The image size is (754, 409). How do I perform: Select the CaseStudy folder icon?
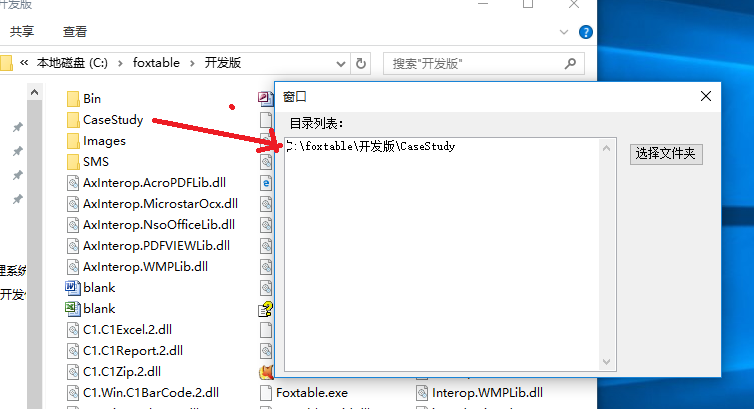pyautogui.click(x=73, y=120)
